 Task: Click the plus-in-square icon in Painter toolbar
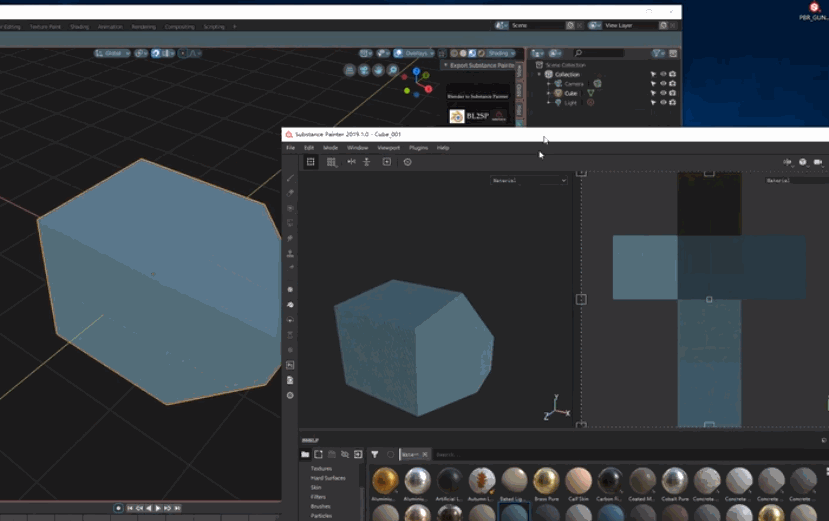pyautogui.click(x=386, y=162)
